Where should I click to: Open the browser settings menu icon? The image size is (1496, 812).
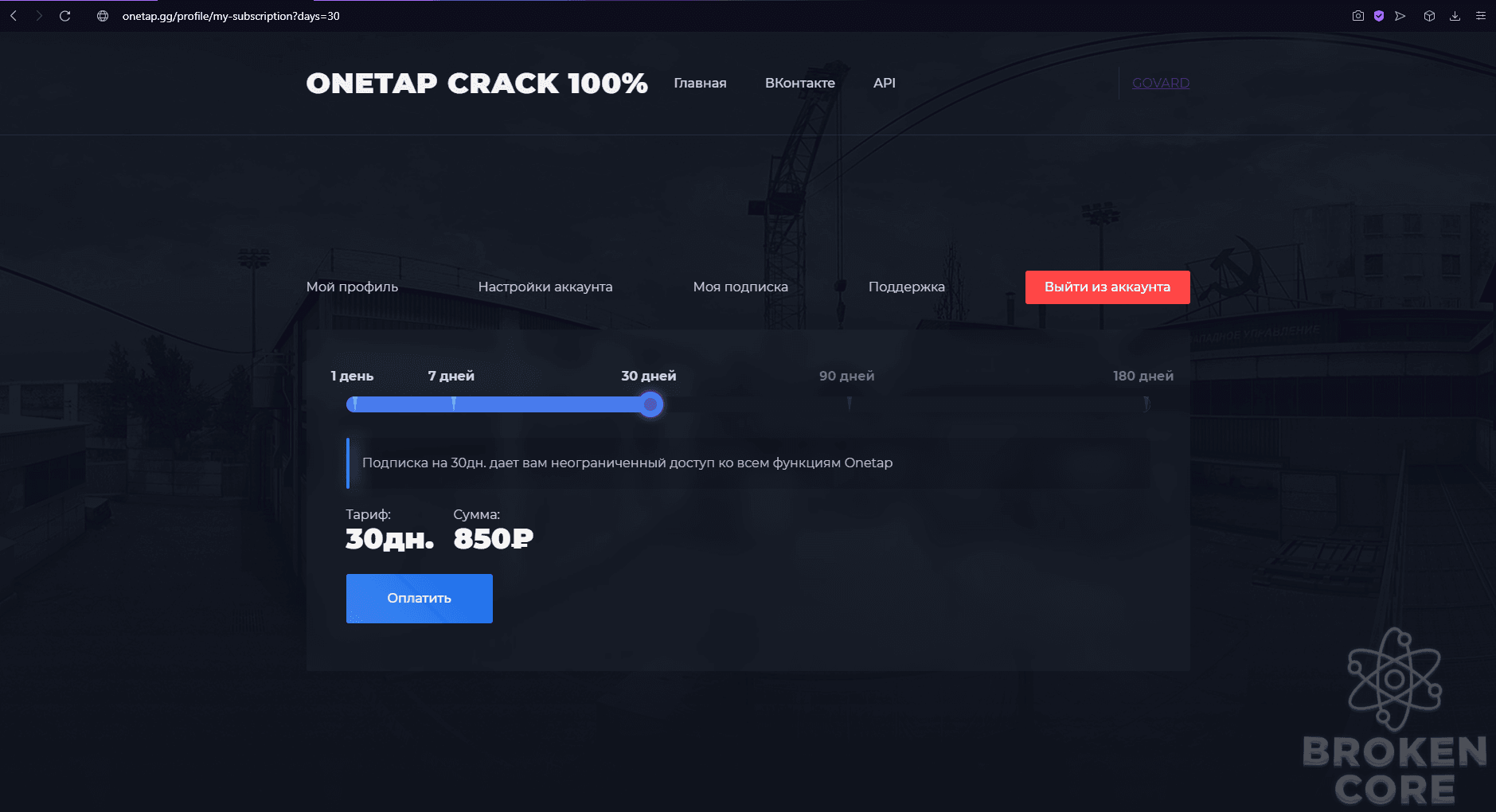(1481, 16)
